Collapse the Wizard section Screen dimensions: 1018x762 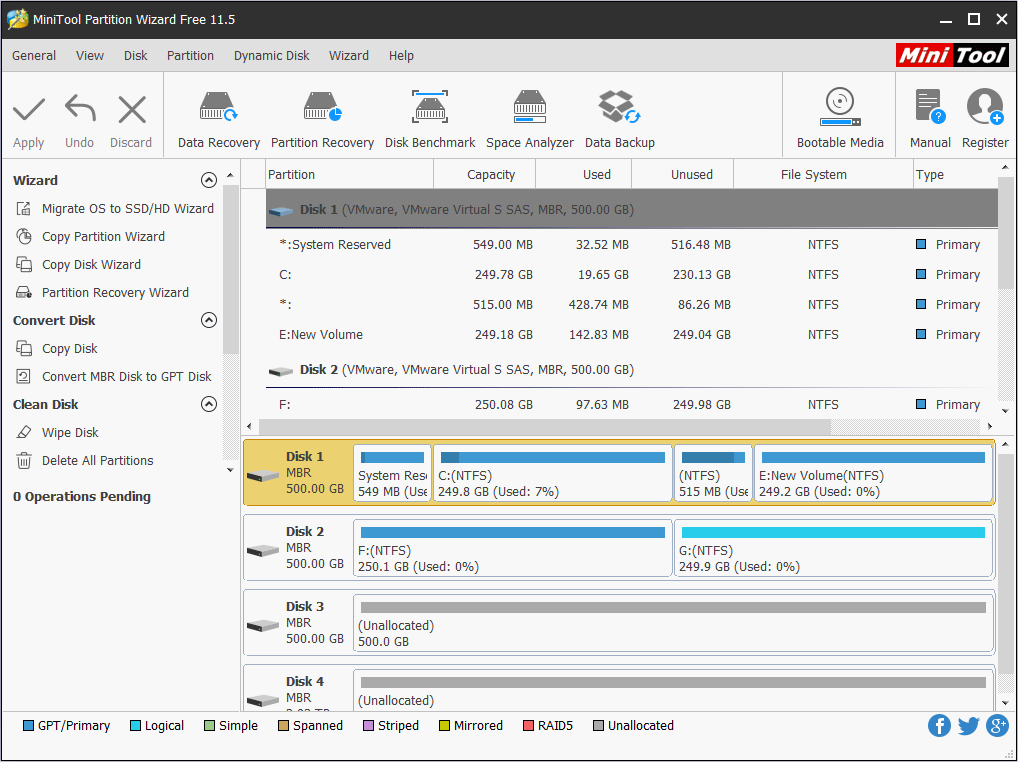(x=208, y=180)
